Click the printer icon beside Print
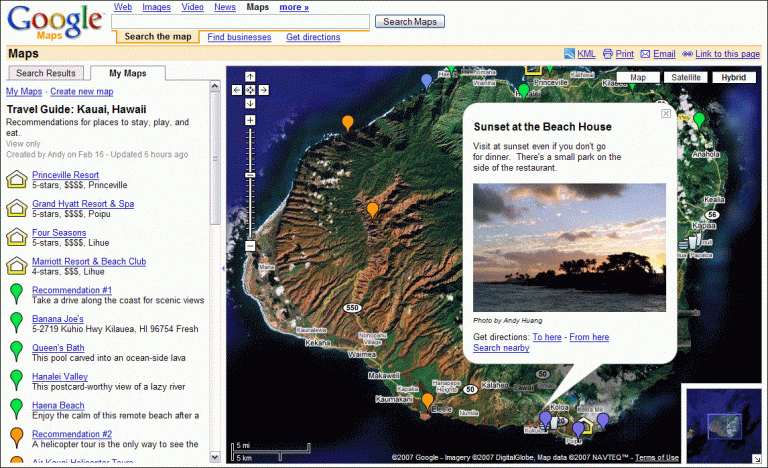The image size is (768, 468). pyautogui.click(x=607, y=54)
